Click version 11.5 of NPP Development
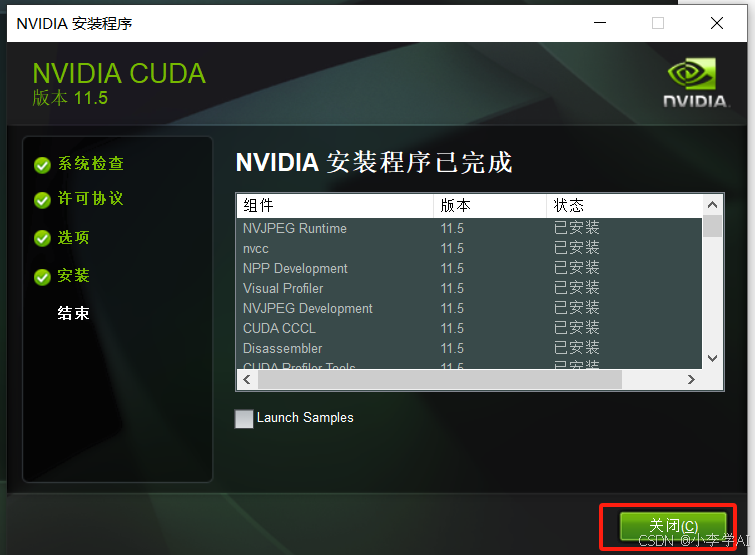The width and height of the screenshot is (755, 555). pyautogui.click(x=452, y=269)
